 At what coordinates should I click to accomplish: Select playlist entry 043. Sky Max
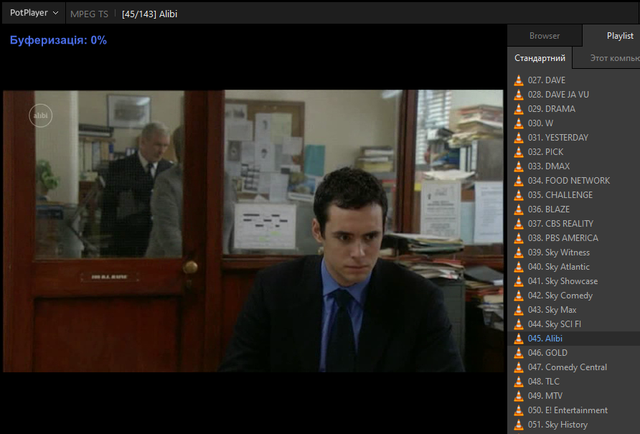[574, 309]
